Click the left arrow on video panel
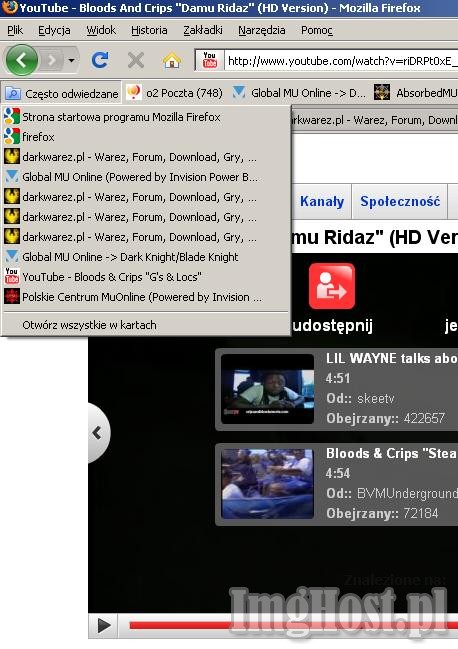Screen dimensions: 458x649 [x=98, y=433]
